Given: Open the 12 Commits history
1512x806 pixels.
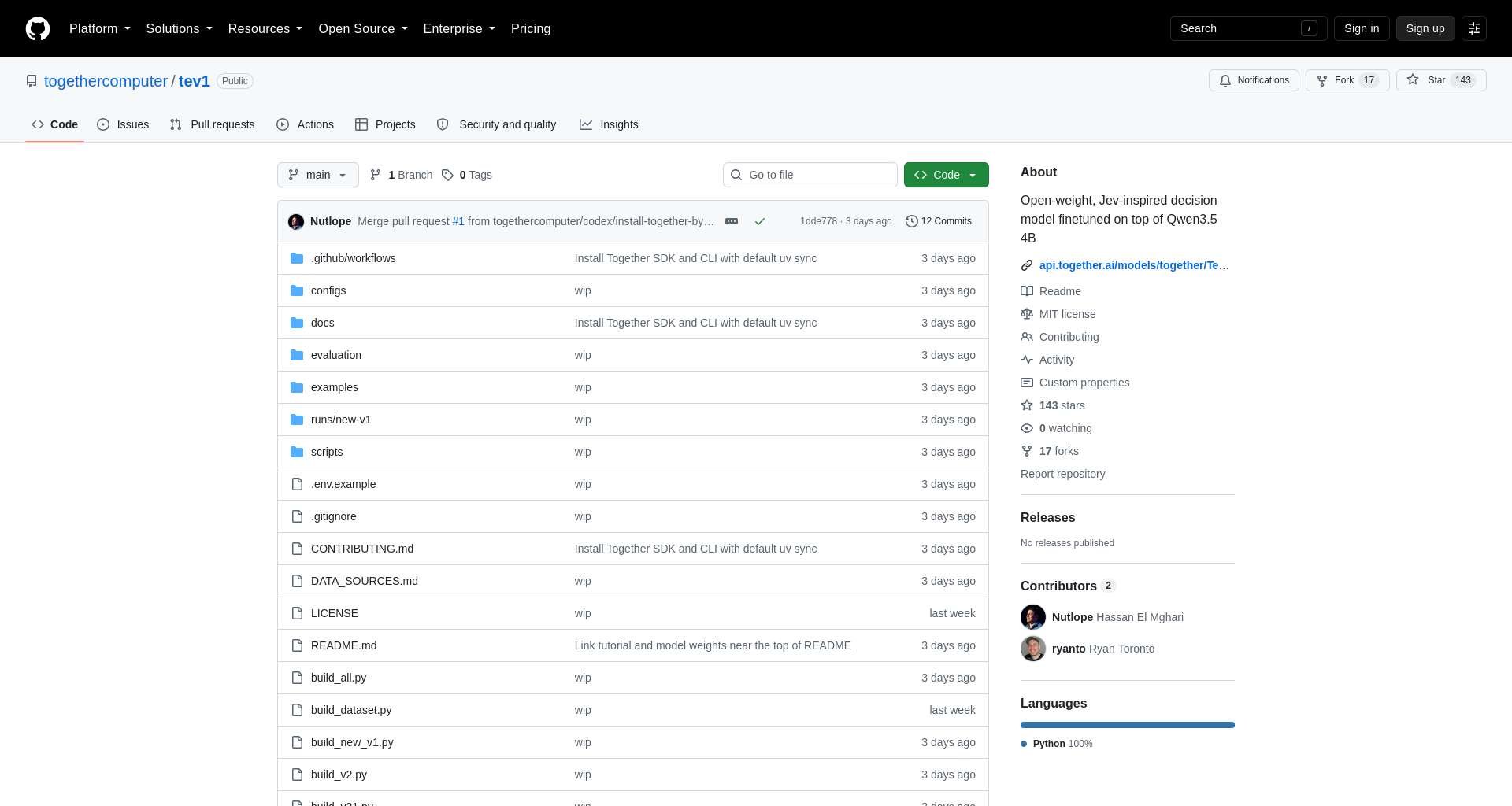Looking at the screenshot, I should click(939, 221).
